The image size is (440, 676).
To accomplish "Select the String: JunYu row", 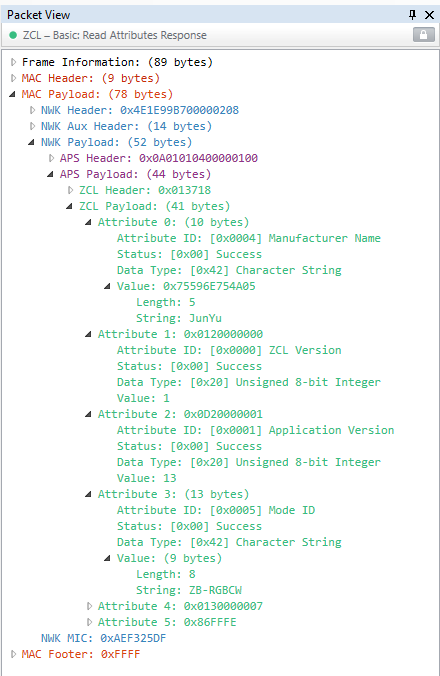I will (x=179, y=318).
